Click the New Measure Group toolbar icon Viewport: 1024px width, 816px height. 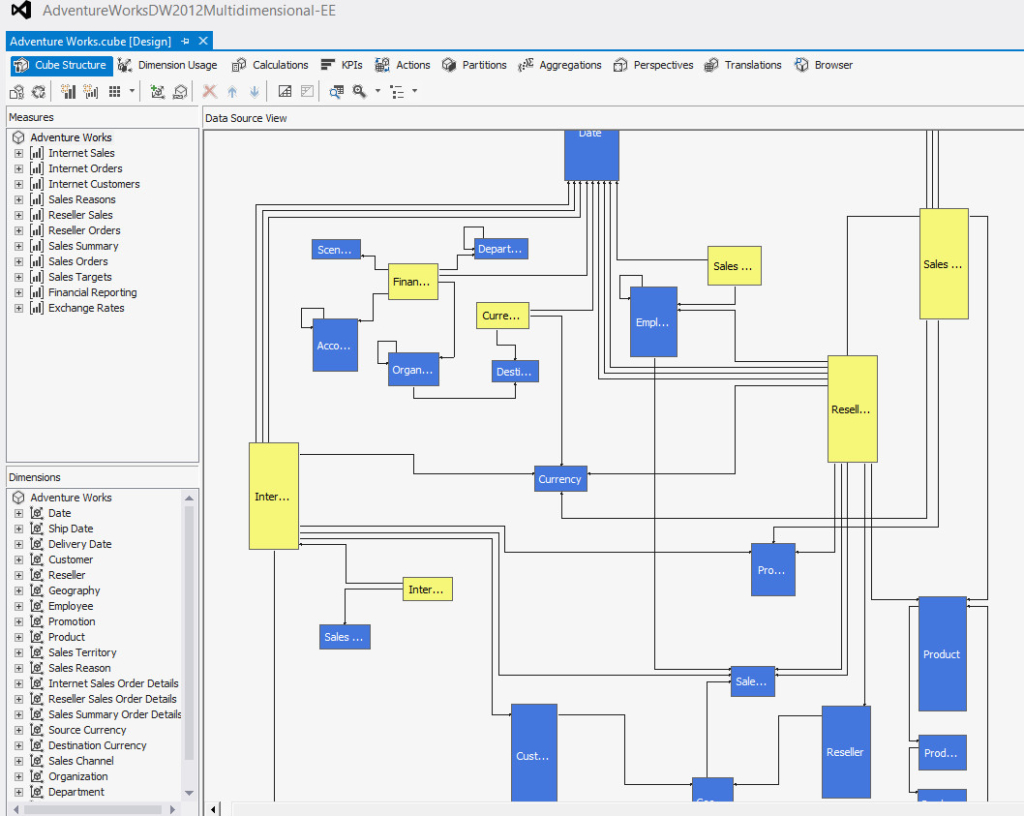[91, 91]
